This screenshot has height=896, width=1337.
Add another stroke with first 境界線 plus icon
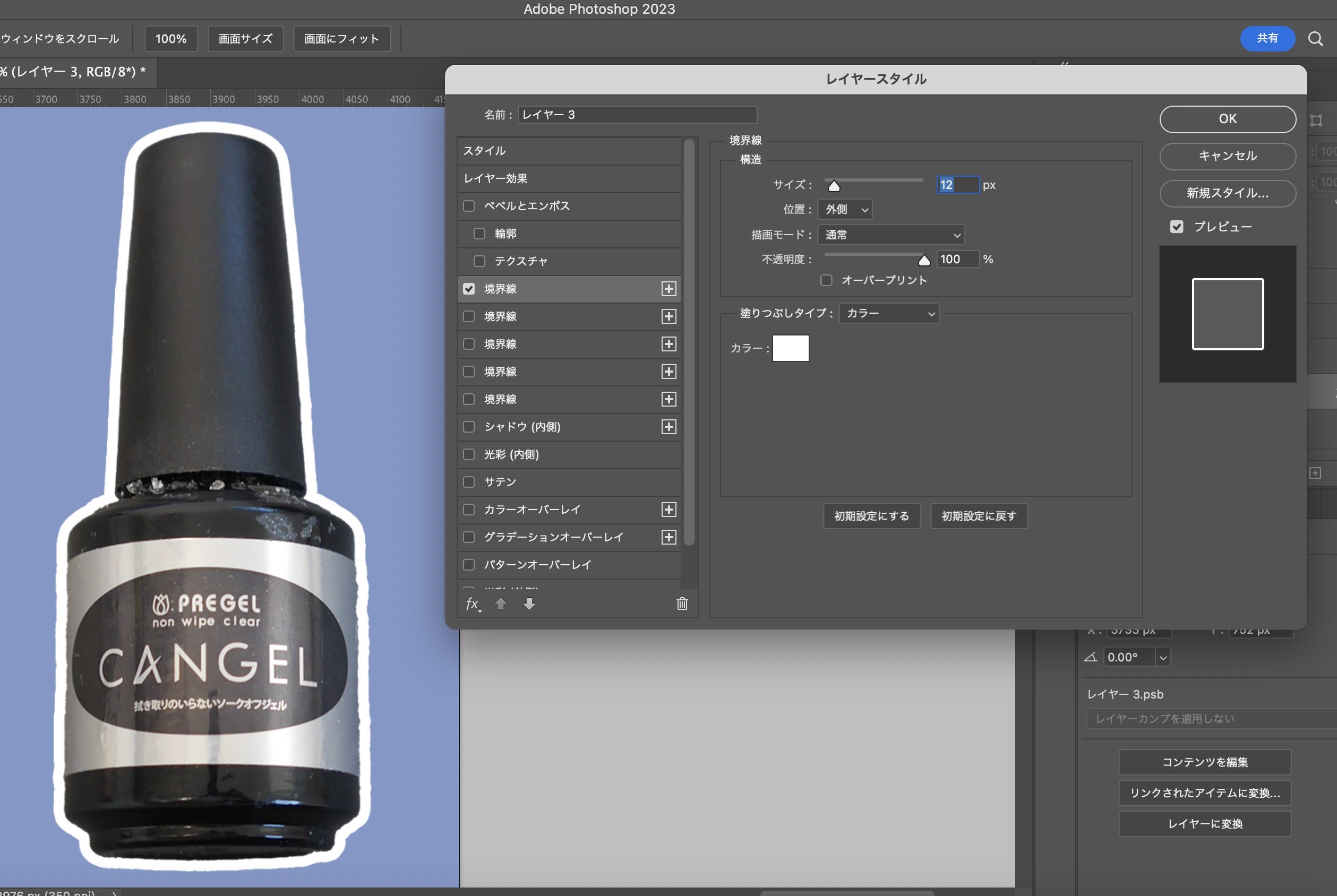[x=669, y=289]
